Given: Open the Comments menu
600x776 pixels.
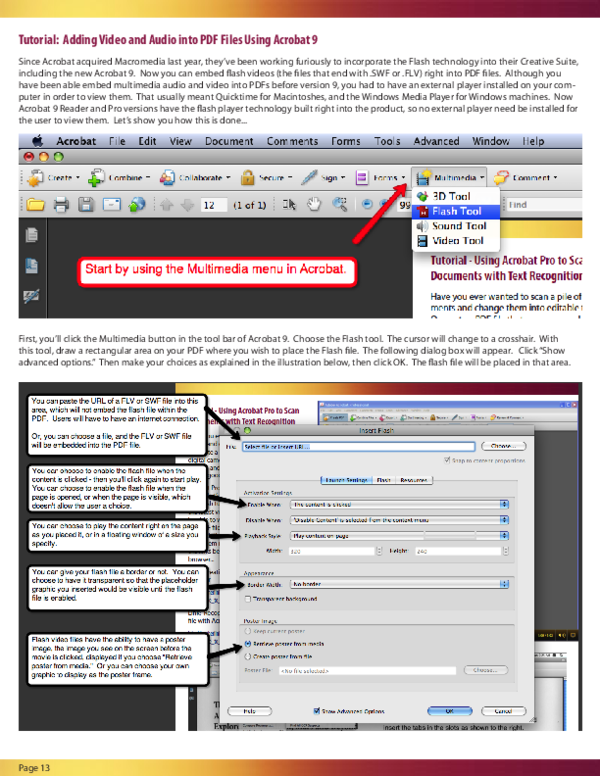Looking at the screenshot, I should [x=292, y=141].
